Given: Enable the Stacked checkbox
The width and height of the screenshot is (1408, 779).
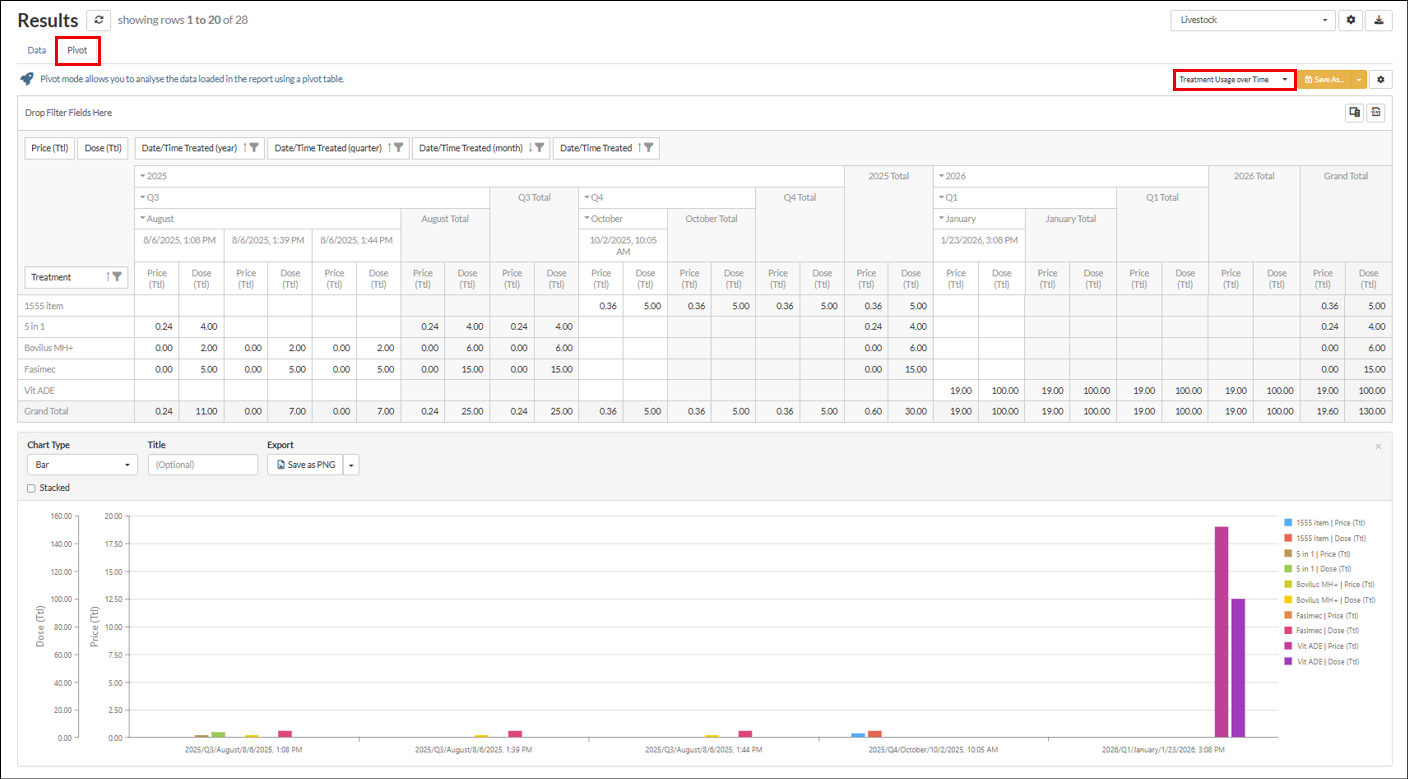Looking at the screenshot, I should 31,488.
